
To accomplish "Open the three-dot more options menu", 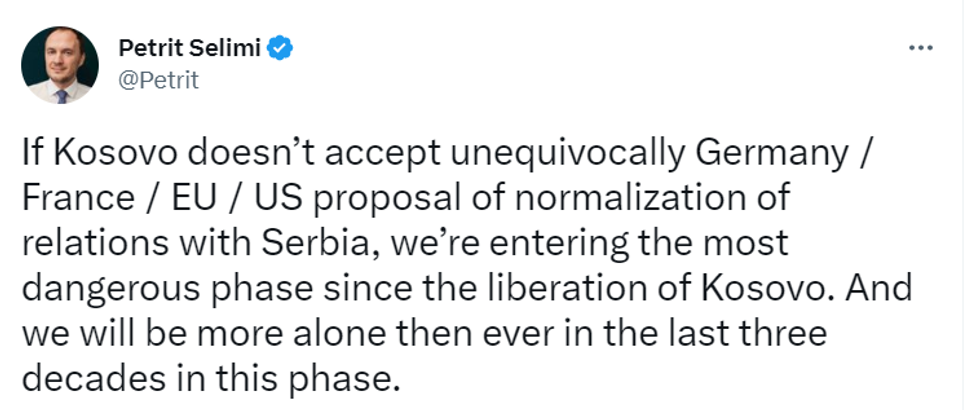I will point(920,48).
